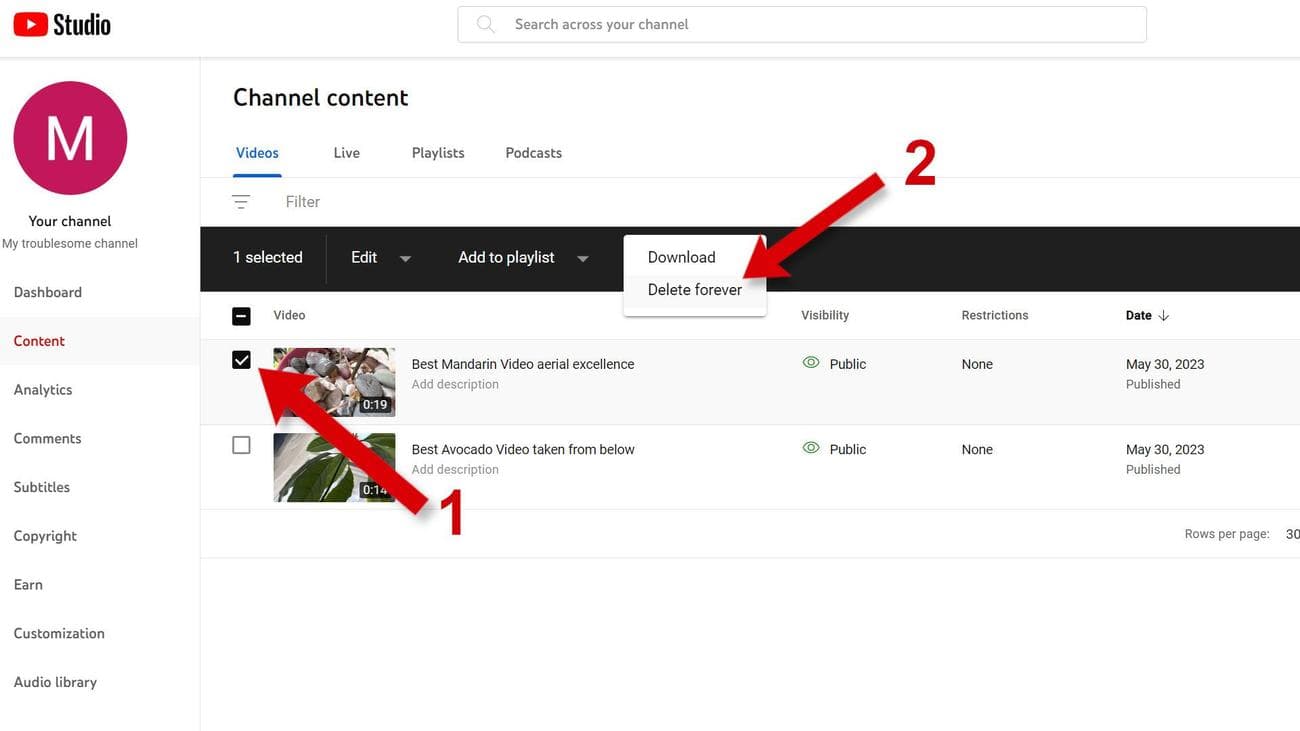Expand the Add to playlist dropdown
1300x731 pixels.
pyautogui.click(x=522, y=258)
